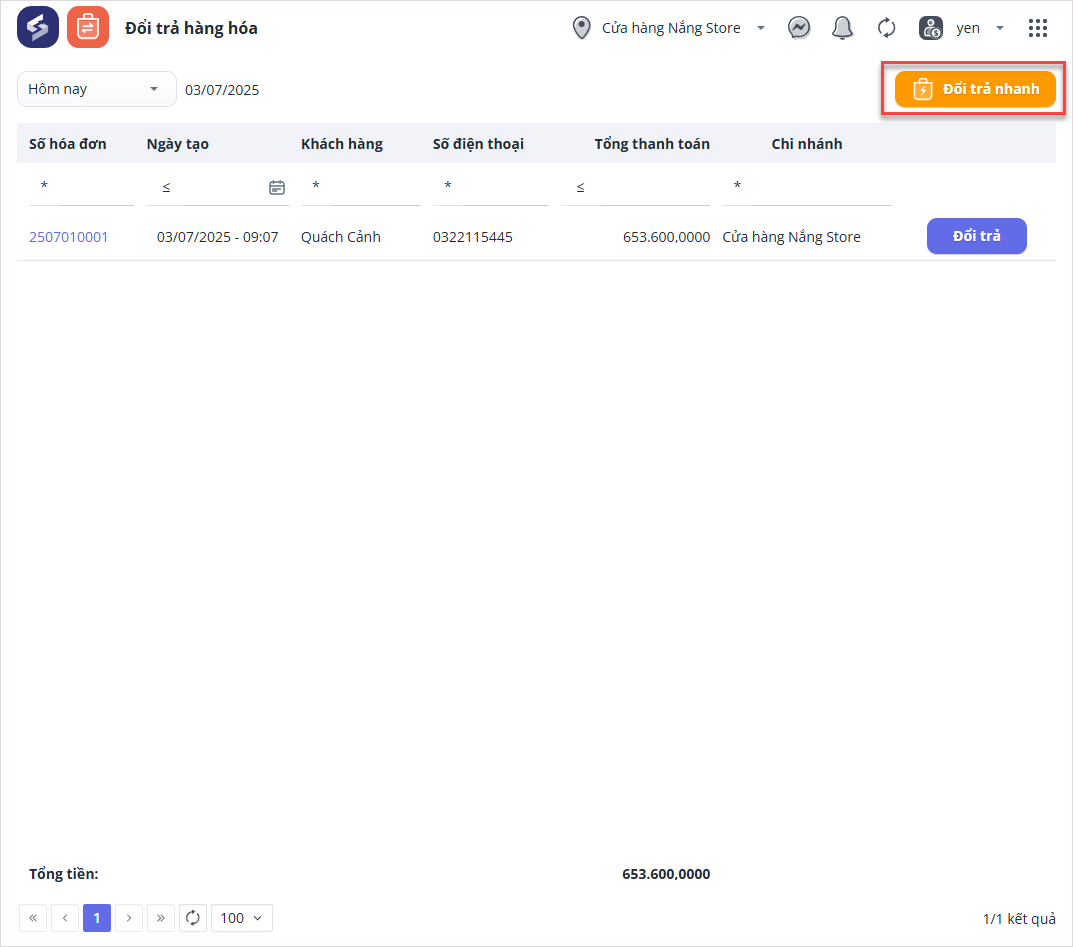Click the Số điện thoại filter input field
The image size is (1073, 947).
505,186
